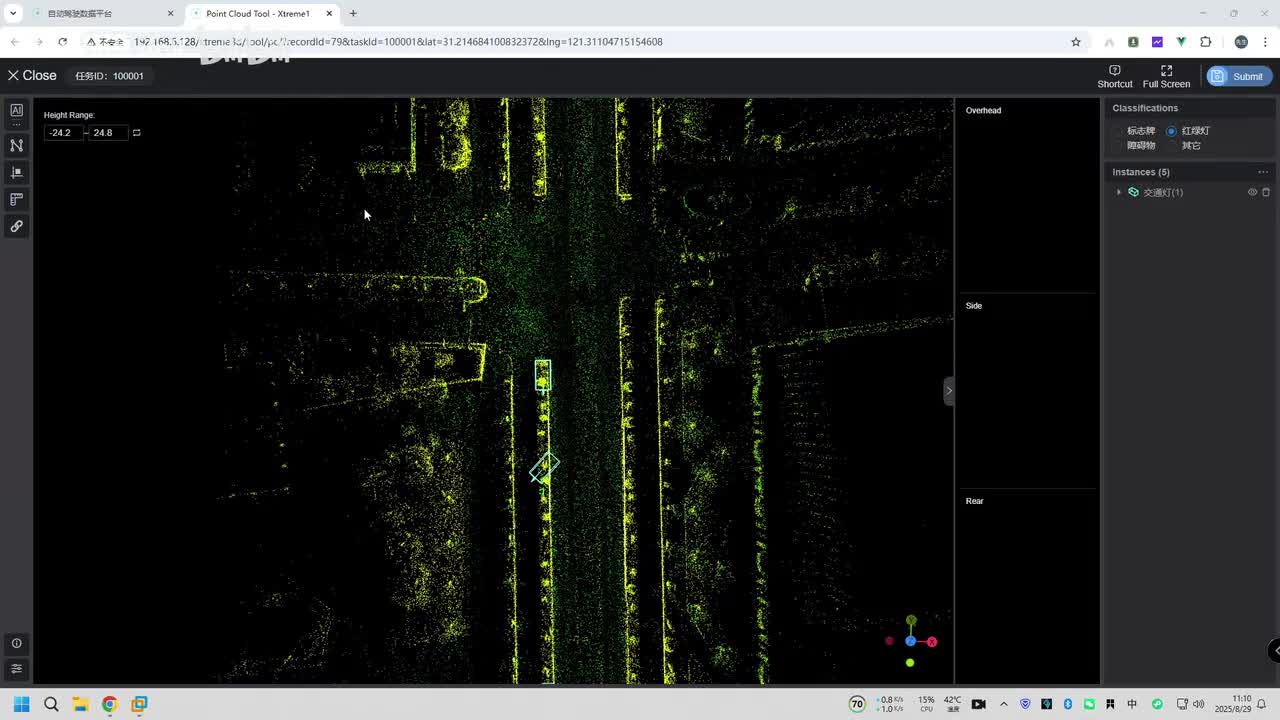Delete the 交通灯 instance group
1280x720 pixels.
[x=1266, y=192]
